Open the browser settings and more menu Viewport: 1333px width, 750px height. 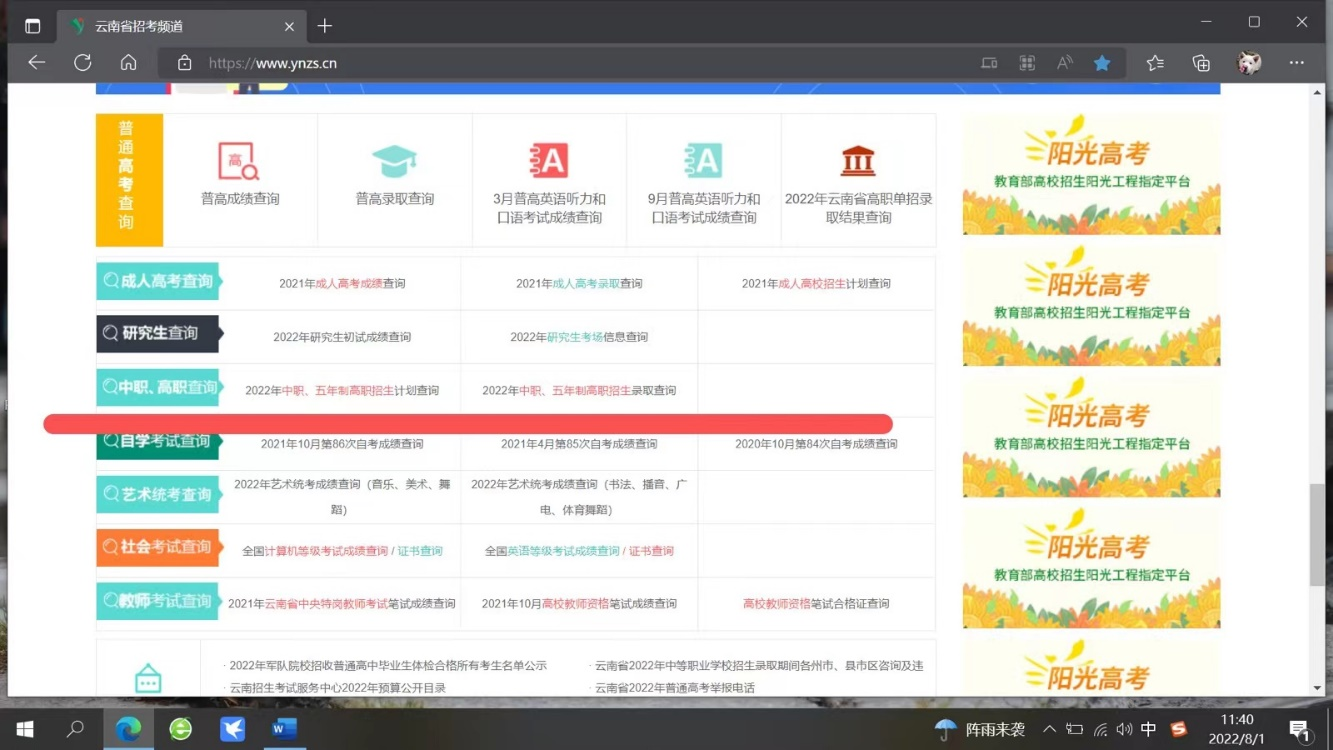click(x=1296, y=63)
